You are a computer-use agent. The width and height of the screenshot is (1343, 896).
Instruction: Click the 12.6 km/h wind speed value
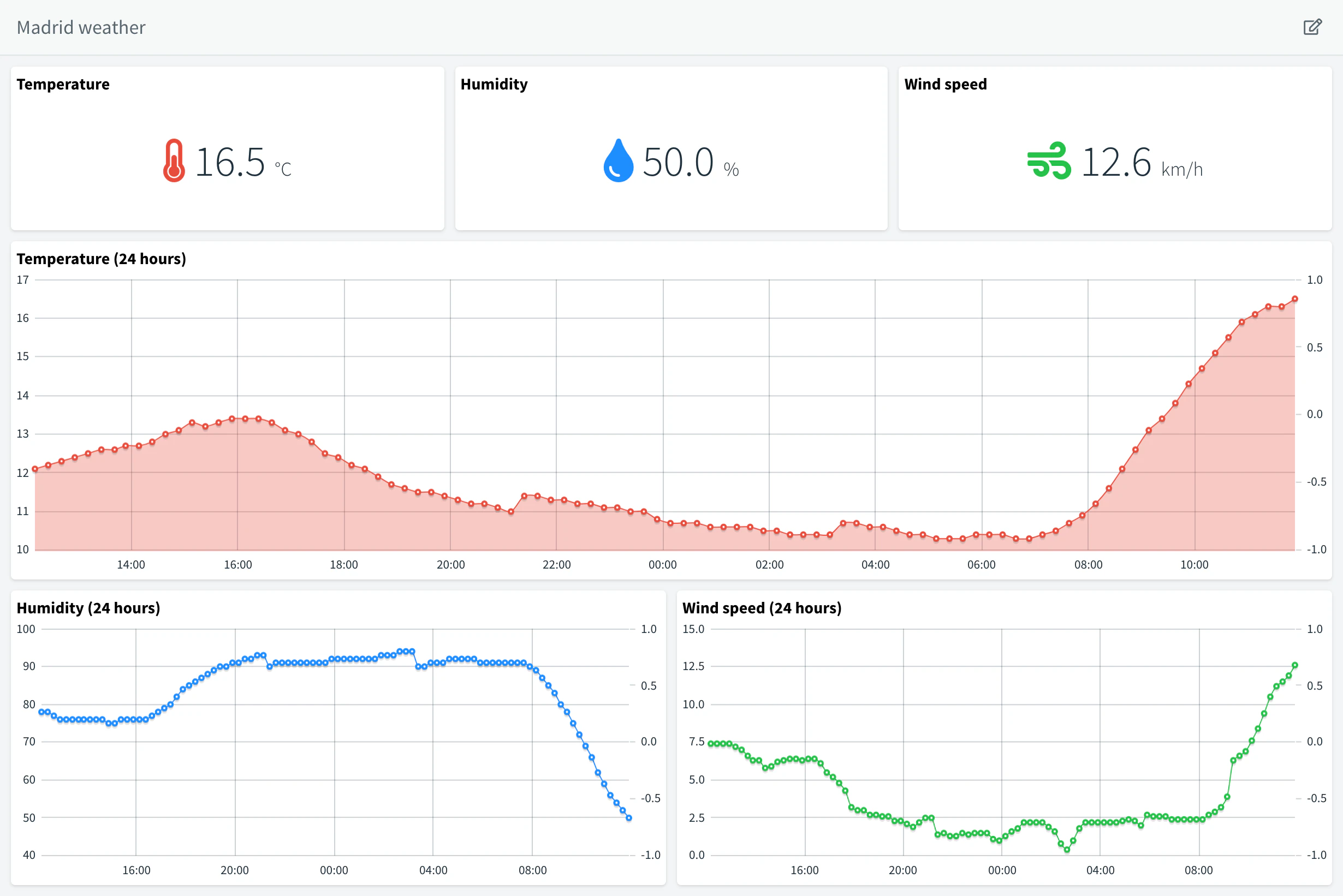point(1142,162)
